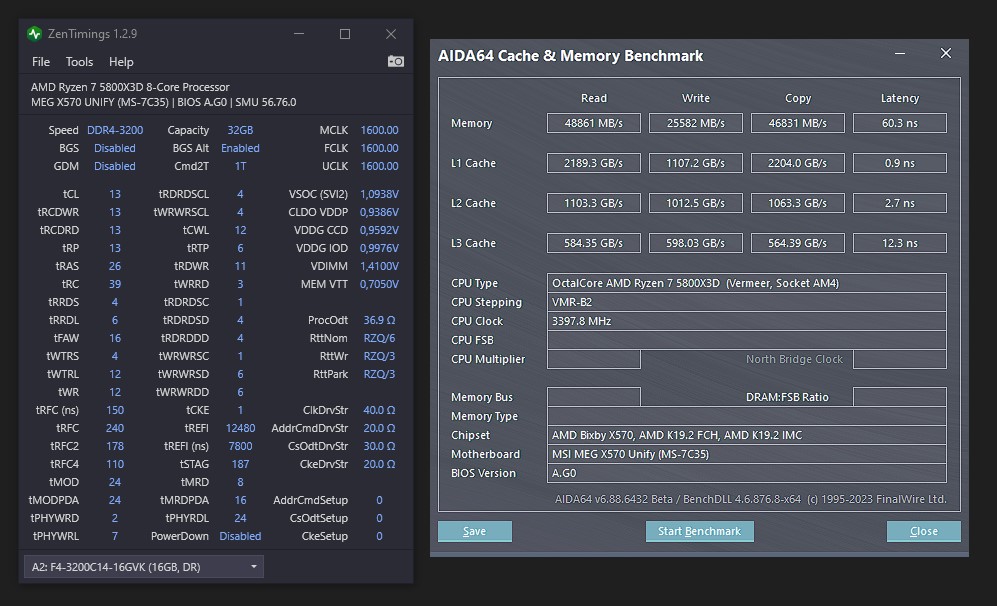Screen dimensions: 997x606
Task: Click the tRFC value 240
Action: click(114, 428)
